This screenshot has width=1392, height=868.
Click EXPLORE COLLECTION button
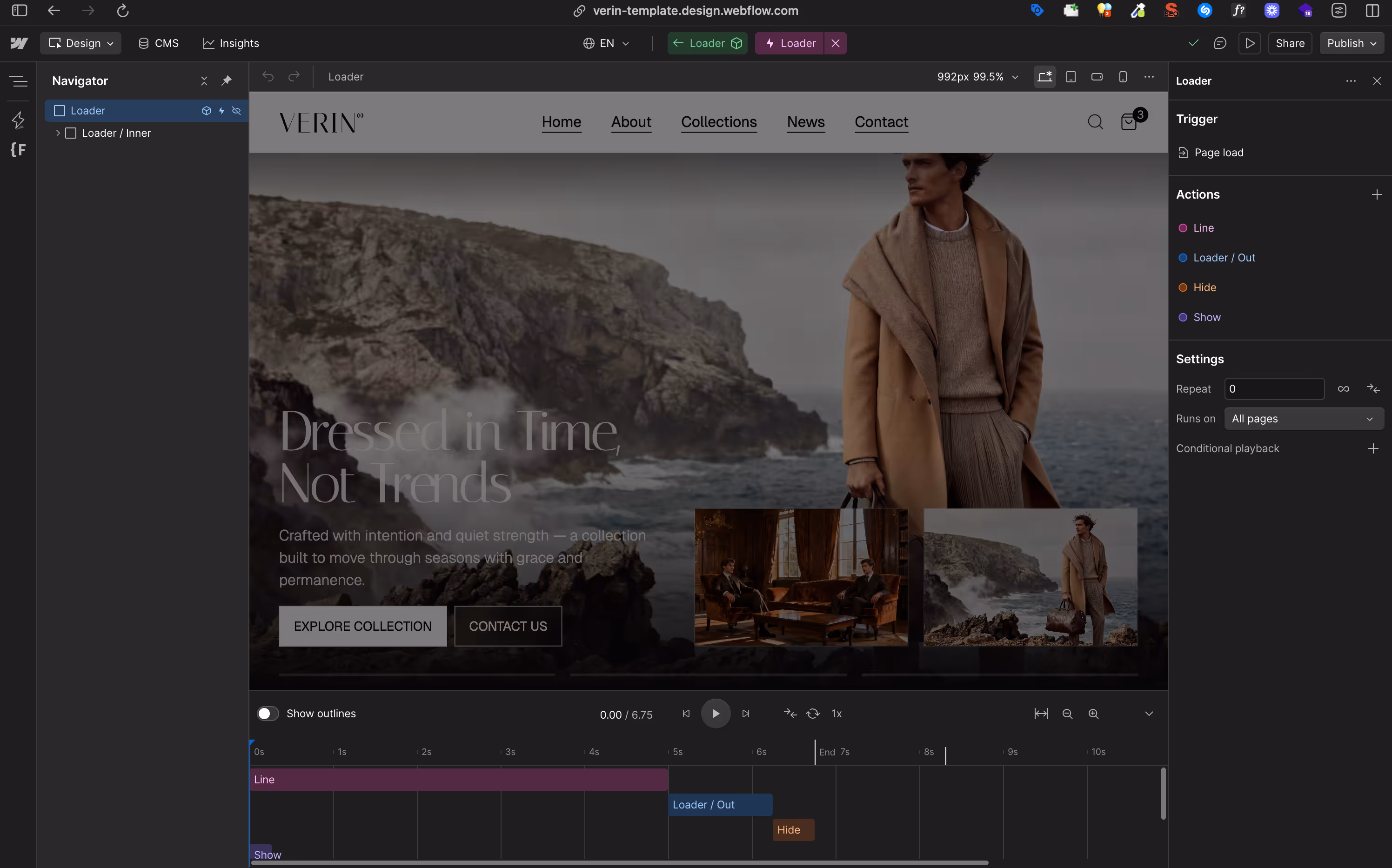coord(363,626)
